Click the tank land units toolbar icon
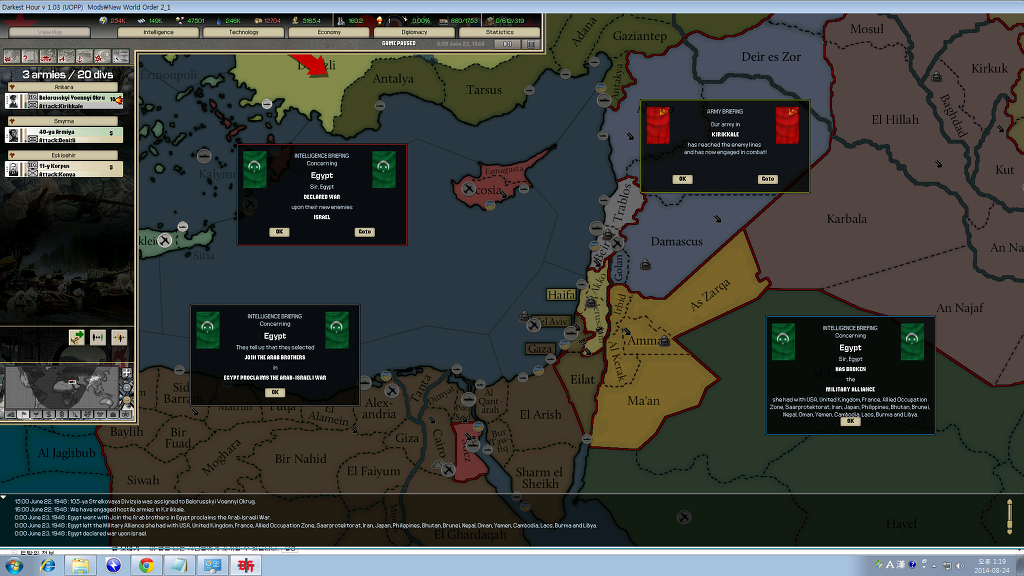 tap(48, 57)
